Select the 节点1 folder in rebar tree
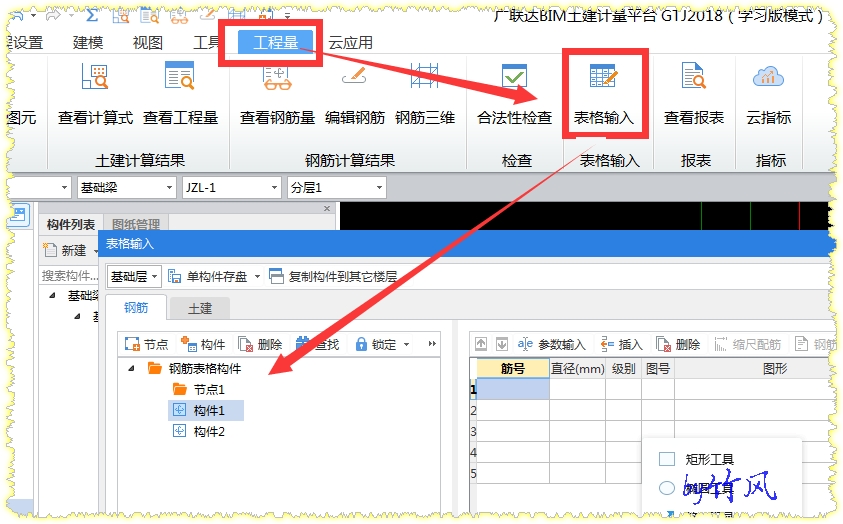Image resolution: width=843 pixels, height=524 pixels. tap(198, 389)
